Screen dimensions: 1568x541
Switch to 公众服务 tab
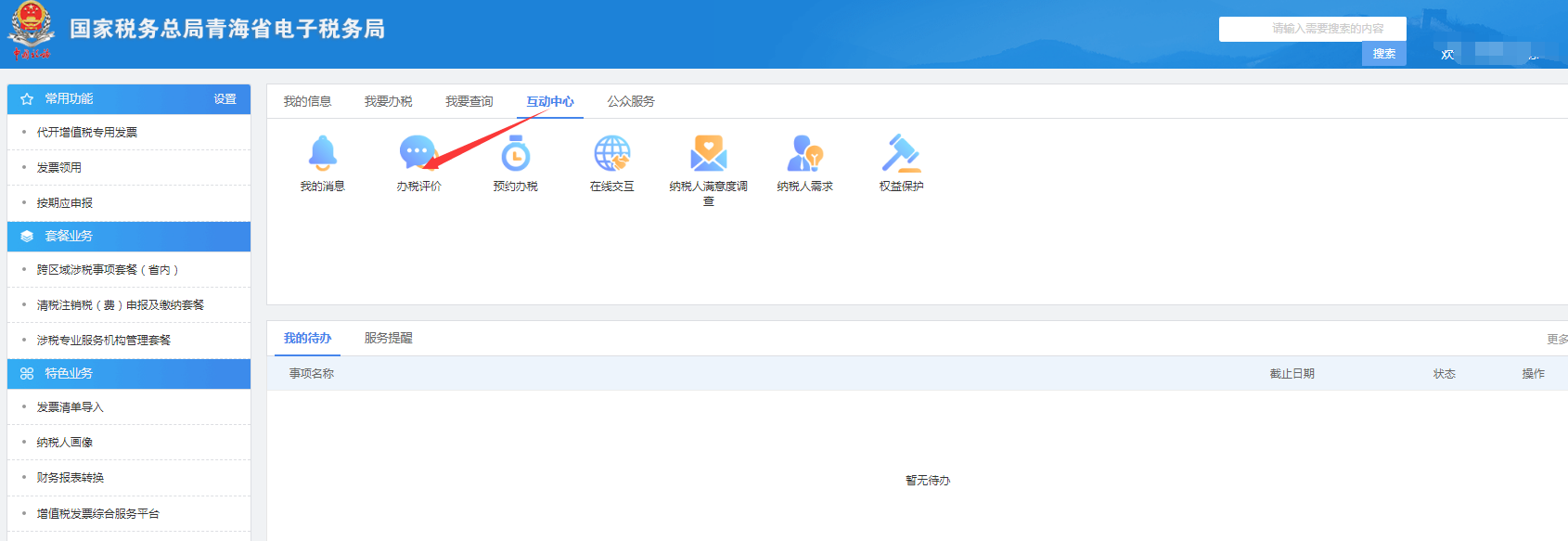point(631,101)
